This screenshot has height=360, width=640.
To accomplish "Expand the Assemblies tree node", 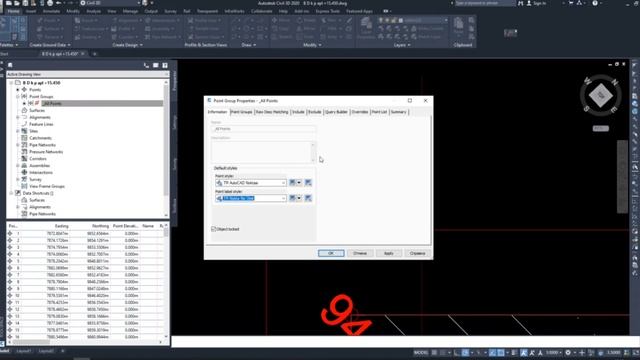I will tap(18, 166).
